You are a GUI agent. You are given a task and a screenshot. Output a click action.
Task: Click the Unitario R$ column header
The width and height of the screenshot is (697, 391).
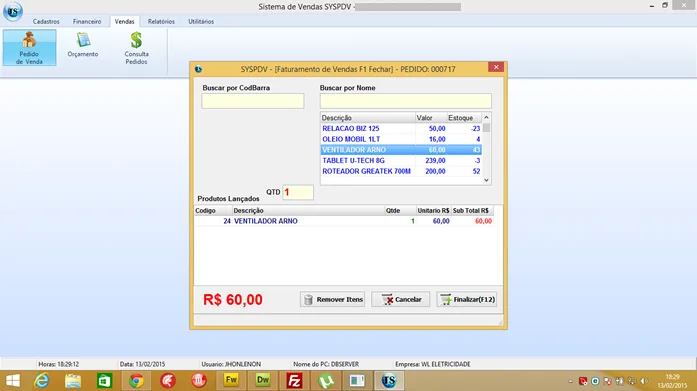[433, 211]
